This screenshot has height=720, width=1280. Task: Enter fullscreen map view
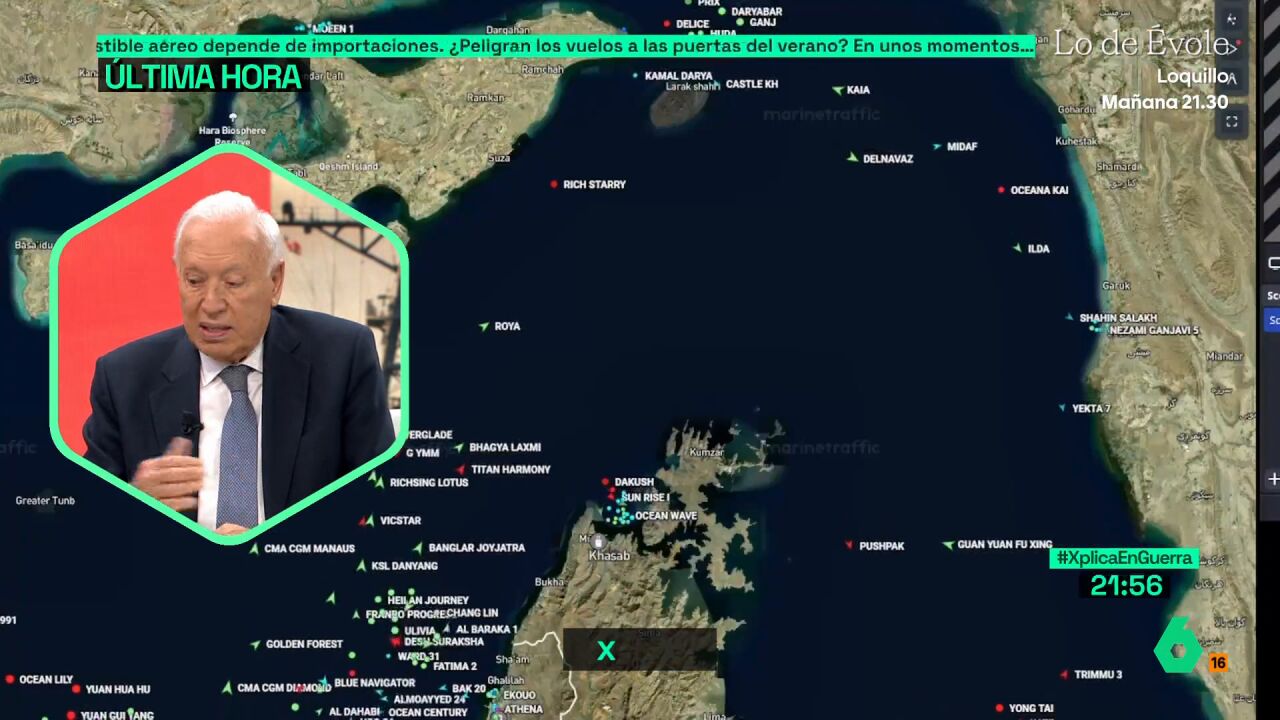pos(1232,122)
